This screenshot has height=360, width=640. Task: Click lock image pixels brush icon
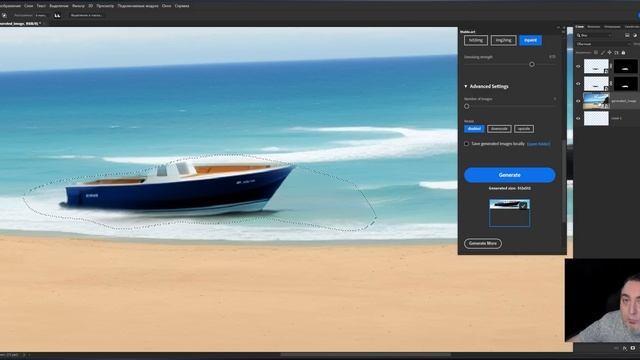(x=603, y=53)
